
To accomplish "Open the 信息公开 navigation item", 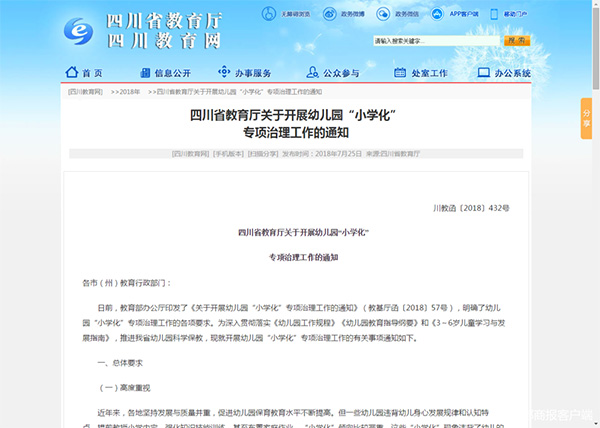I will [x=165, y=73].
